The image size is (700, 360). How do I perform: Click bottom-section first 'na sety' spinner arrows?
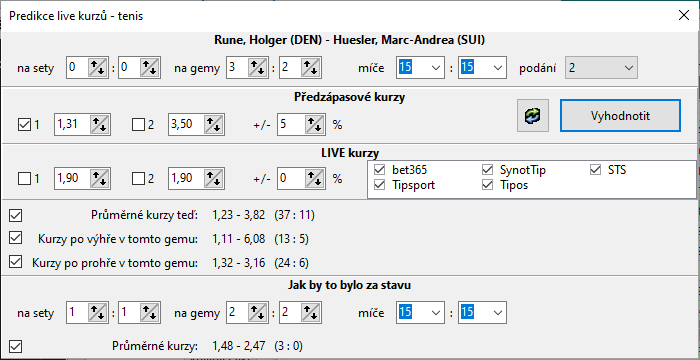click(x=97, y=312)
